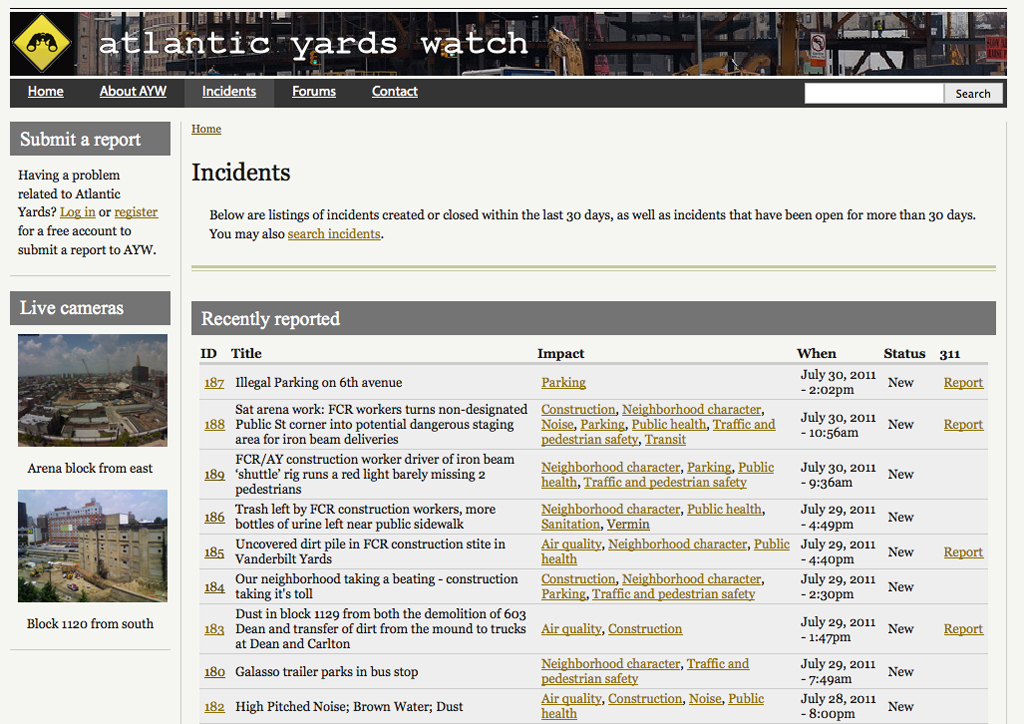Viewport: 1024px width, 724px height.
Task: Click the Search button
Action: point(973,93)
